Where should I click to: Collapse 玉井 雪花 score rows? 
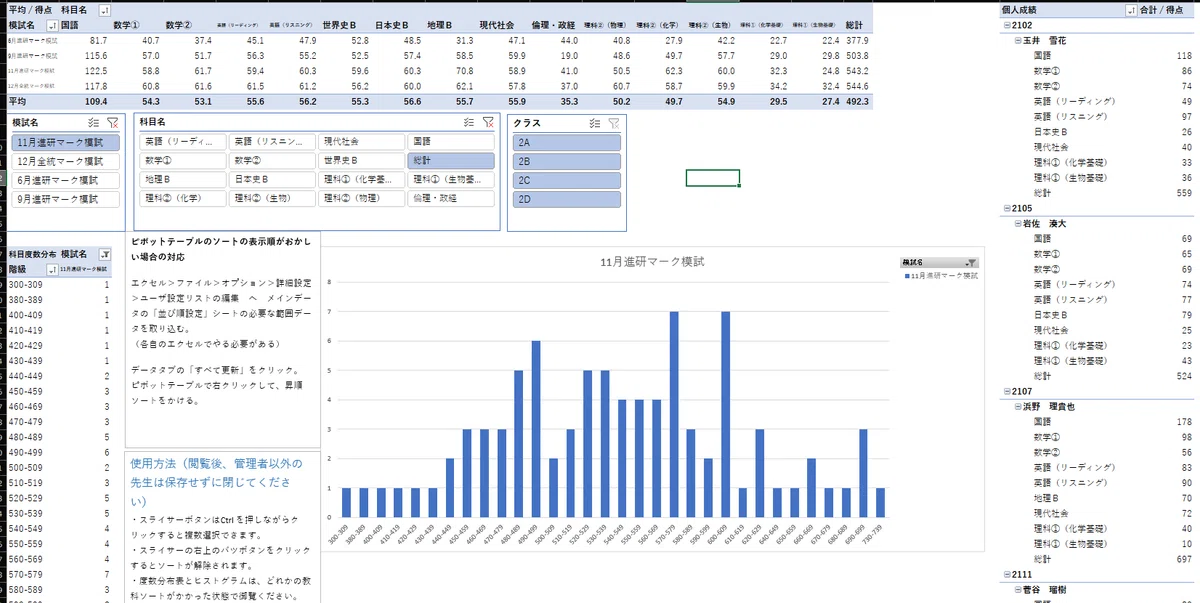pyautogui.click(x=1018, y=41)
